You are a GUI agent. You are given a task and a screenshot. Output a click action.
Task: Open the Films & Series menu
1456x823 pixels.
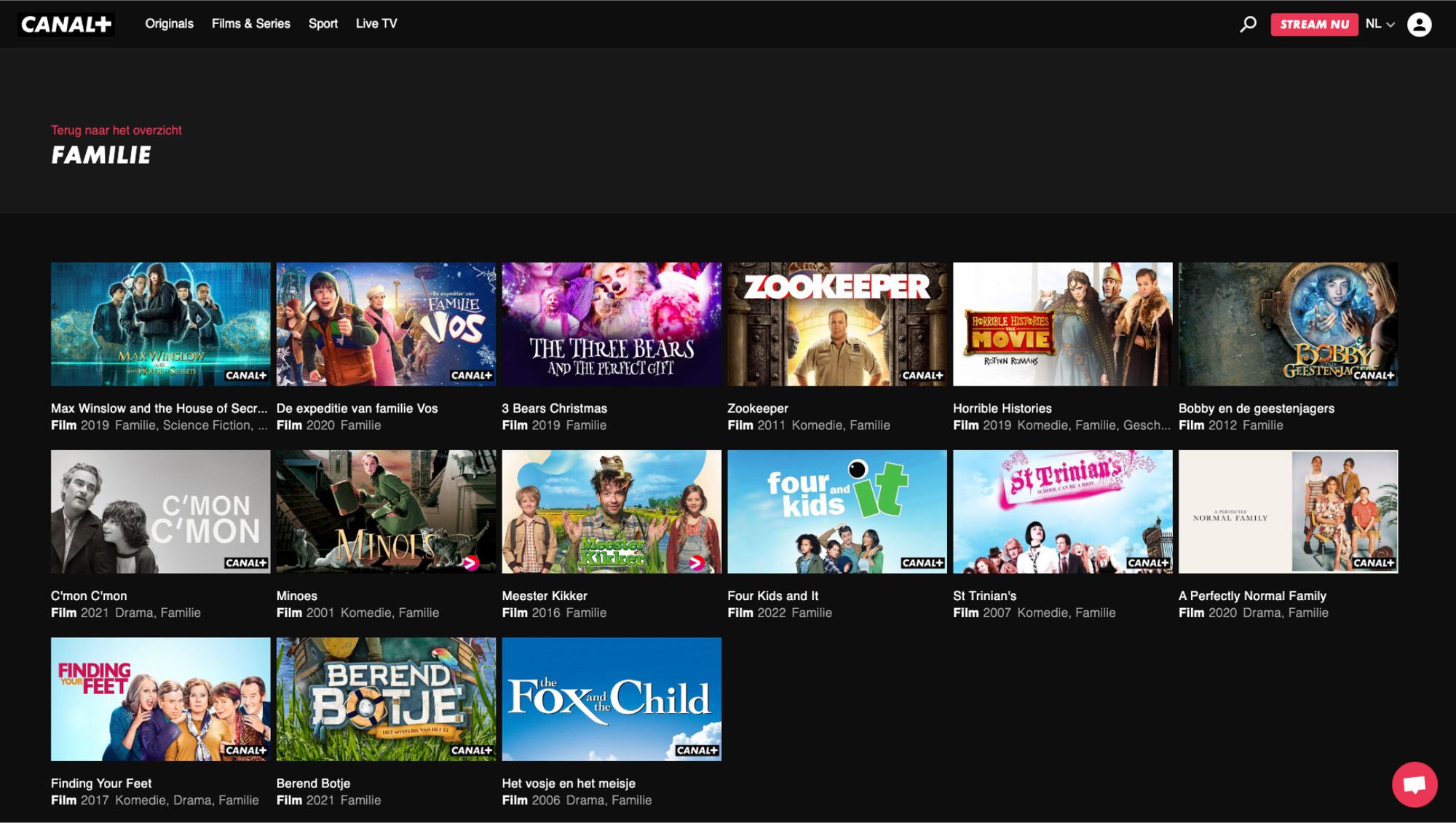pyautogui.click(x=251, y=23)
